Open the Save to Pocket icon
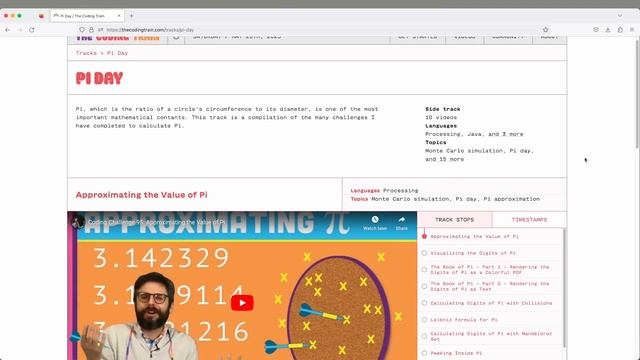Image resolution: width=640 pixels, height=360 pixels. [x=596, y=30]
